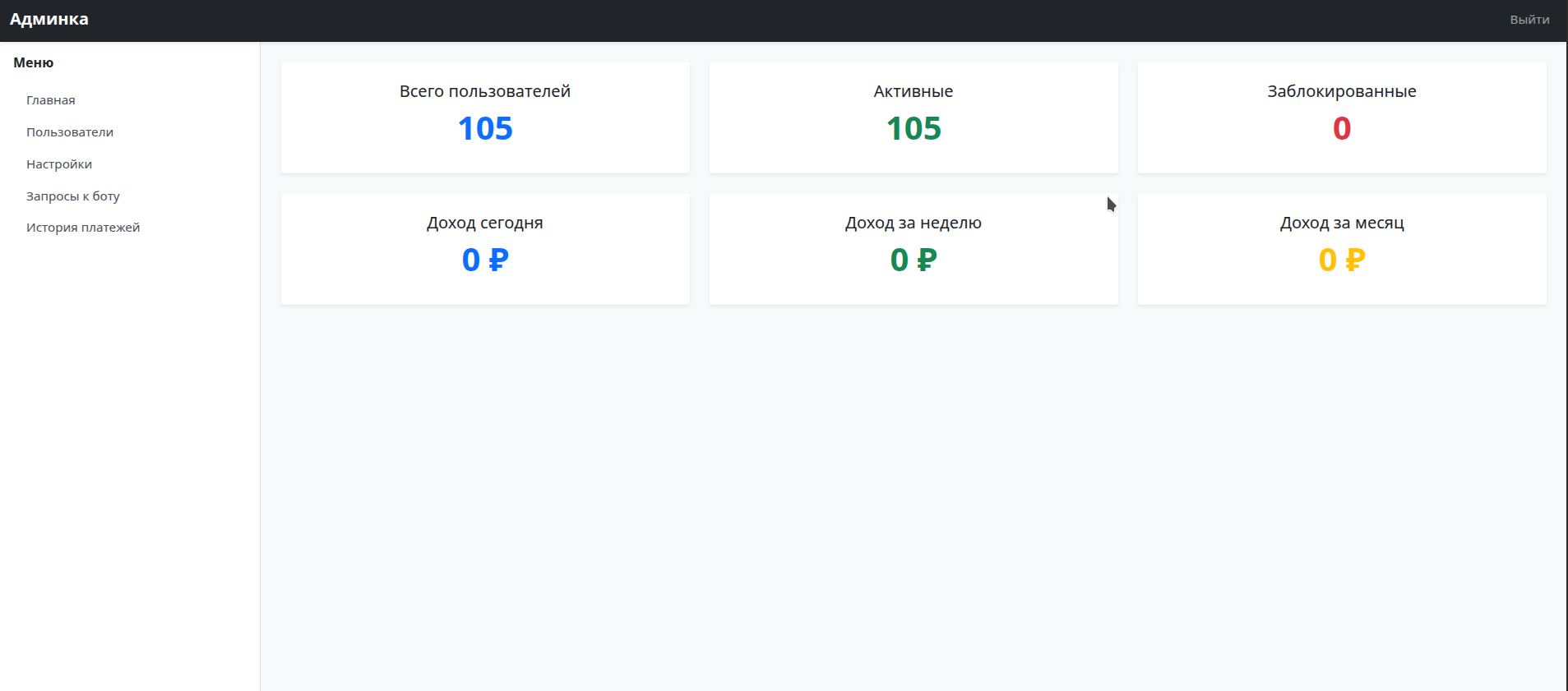Go to the Пользователи section
Image resolution: width=1568 pixels, height=691 pixels.
pos(70,132)
